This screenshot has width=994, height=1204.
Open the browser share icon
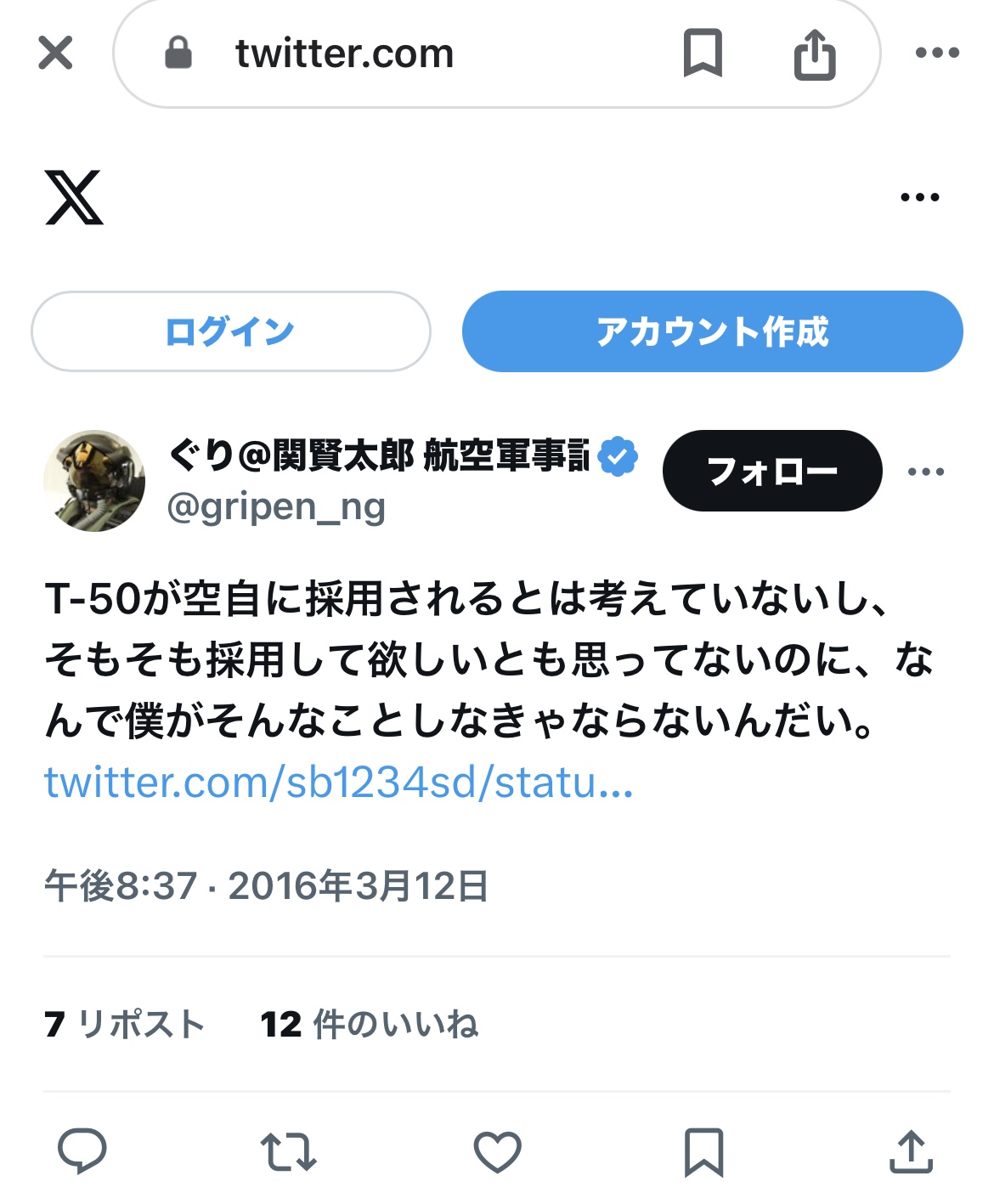coord(815,54)
